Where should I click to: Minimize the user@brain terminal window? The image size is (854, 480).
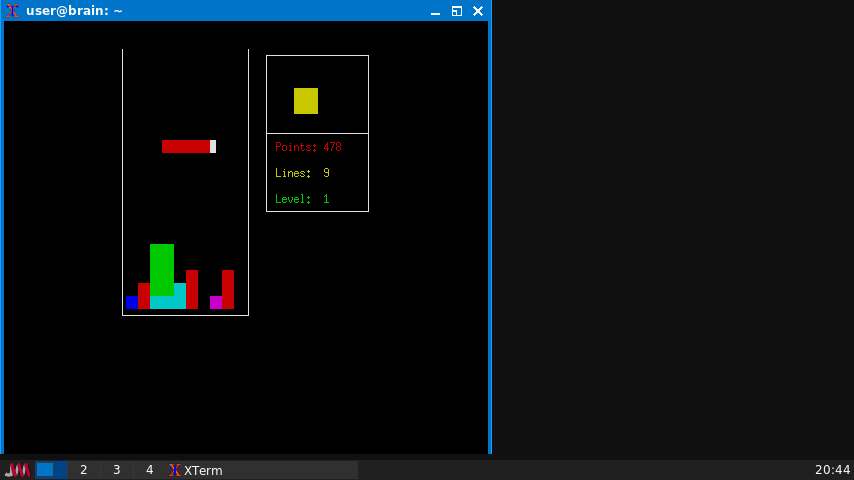click(435, 11)
